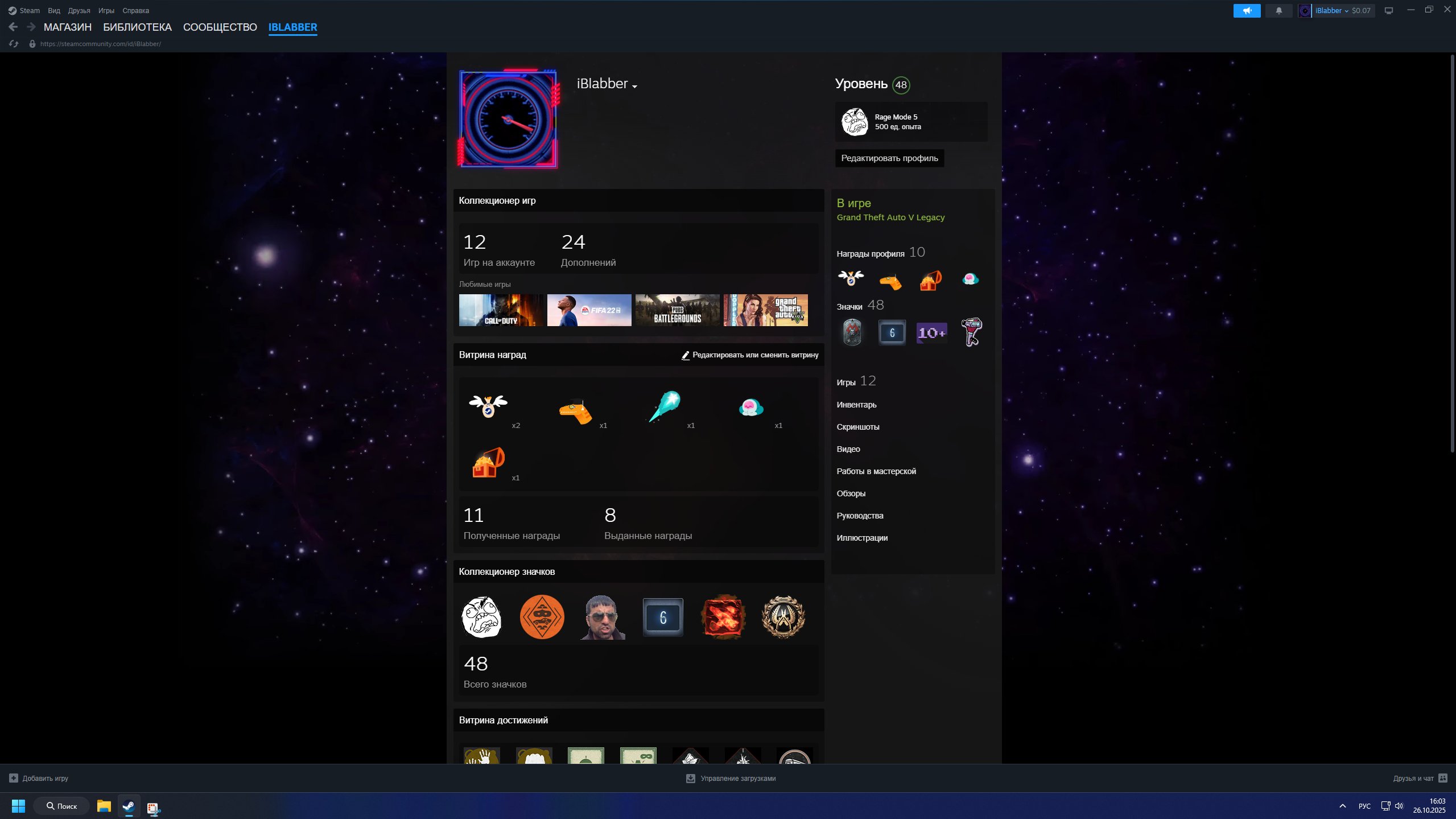
Task: Select the FIFA 22 game thumbnail
Action: 589,310
